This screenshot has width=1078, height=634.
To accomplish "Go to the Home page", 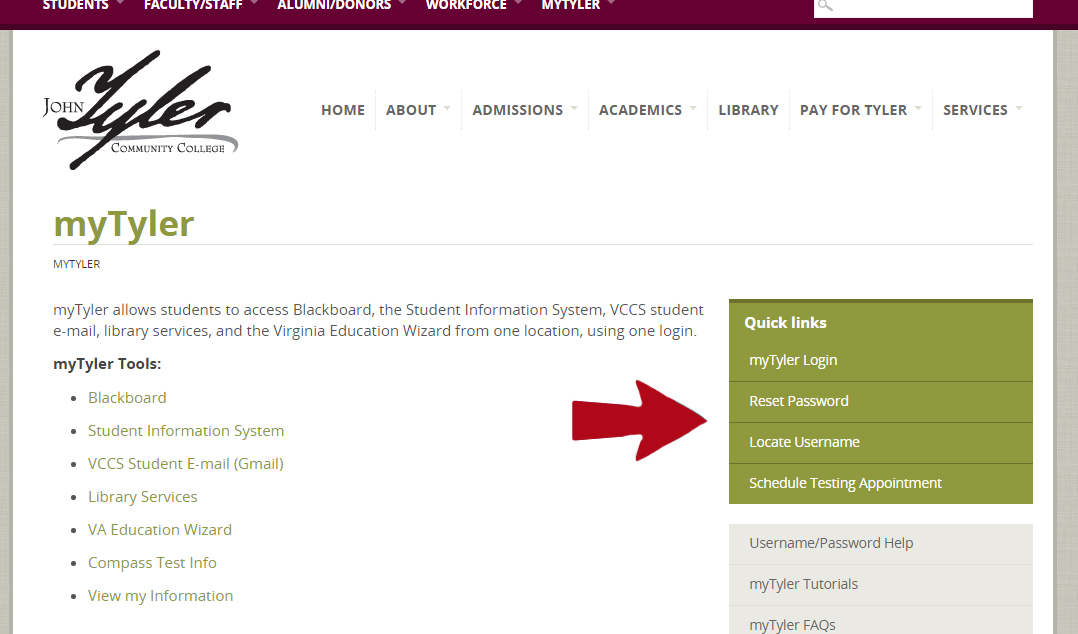I will click(343, 110).
